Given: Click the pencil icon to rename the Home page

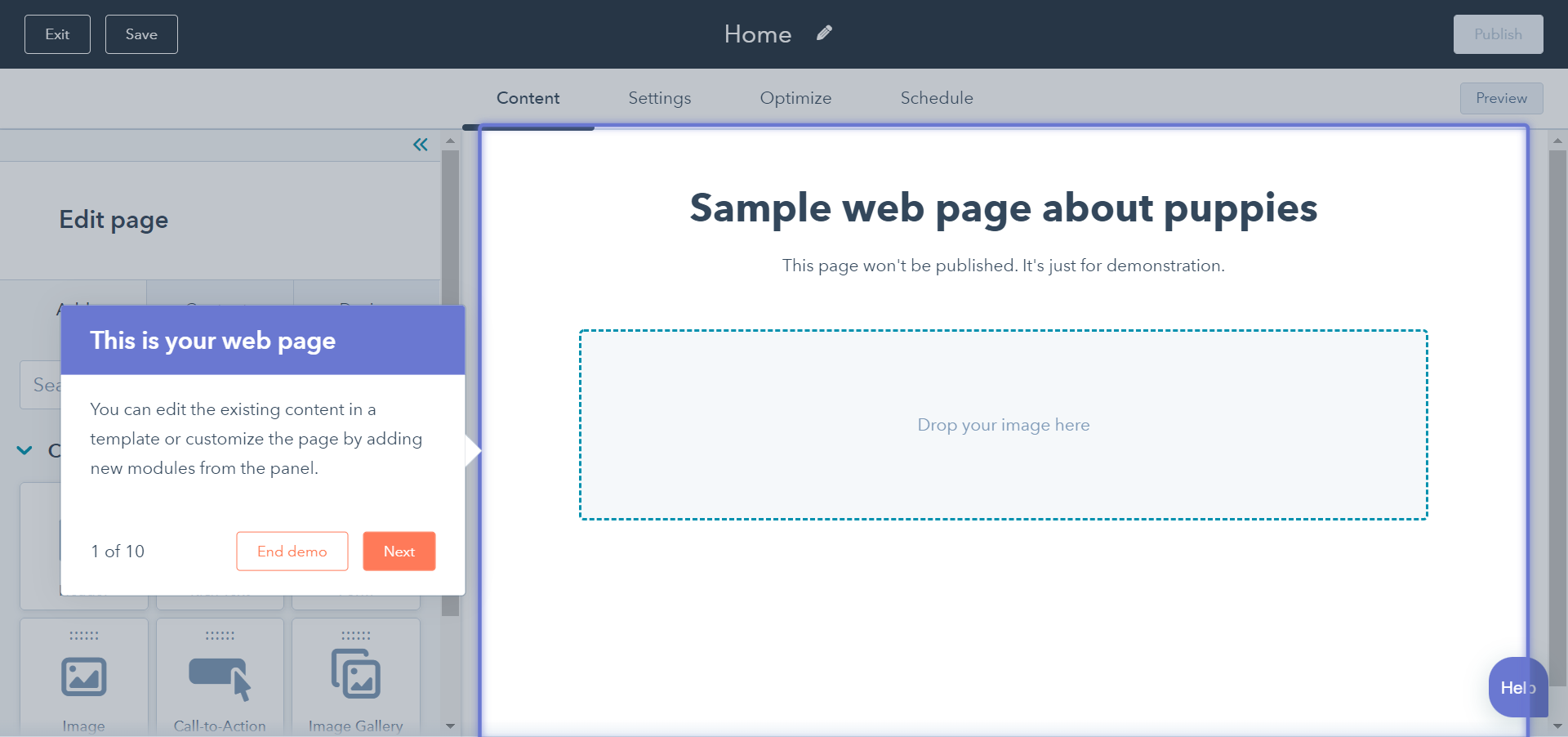Looking at the screenshot, I should point(824,33).
